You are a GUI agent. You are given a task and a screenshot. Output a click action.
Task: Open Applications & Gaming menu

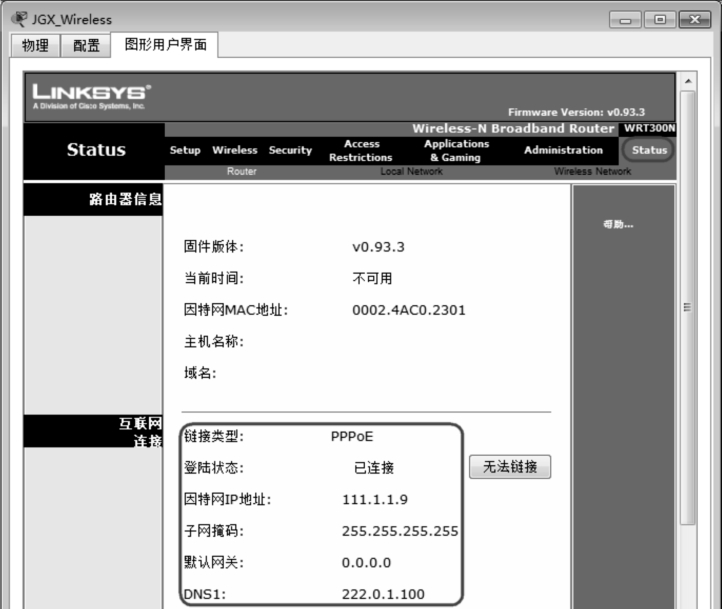456,151
